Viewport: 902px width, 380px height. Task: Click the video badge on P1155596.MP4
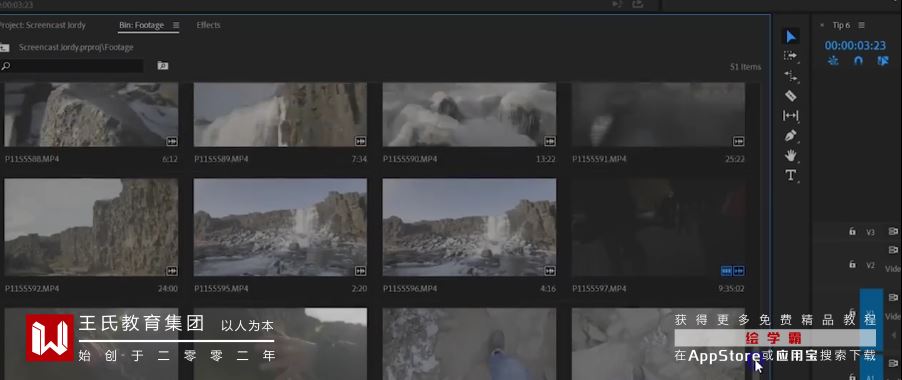550,270
